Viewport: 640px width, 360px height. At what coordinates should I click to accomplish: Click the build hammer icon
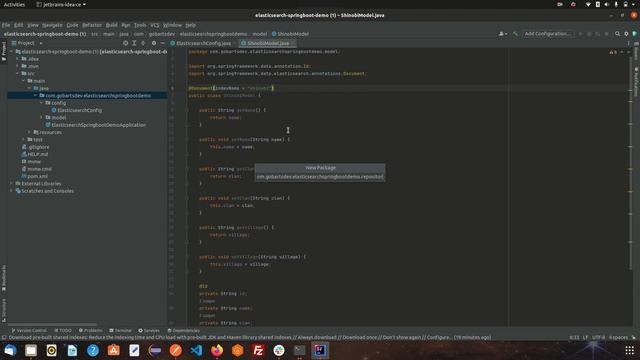coord(516,34)
